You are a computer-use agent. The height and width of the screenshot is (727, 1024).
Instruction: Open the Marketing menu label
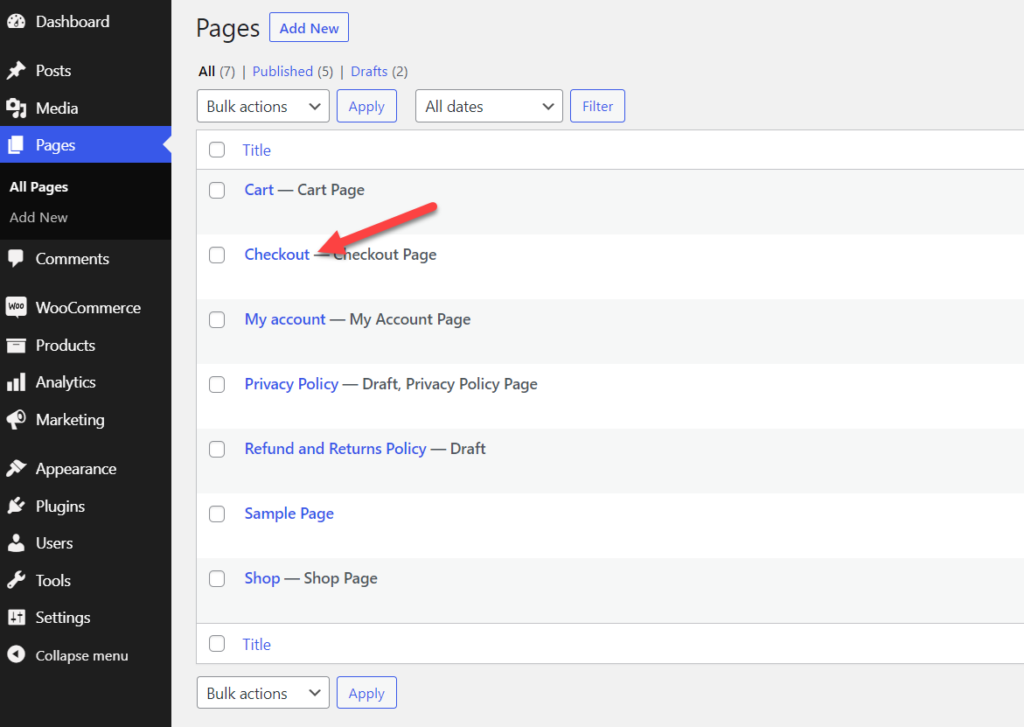click(x=70, y=419)
